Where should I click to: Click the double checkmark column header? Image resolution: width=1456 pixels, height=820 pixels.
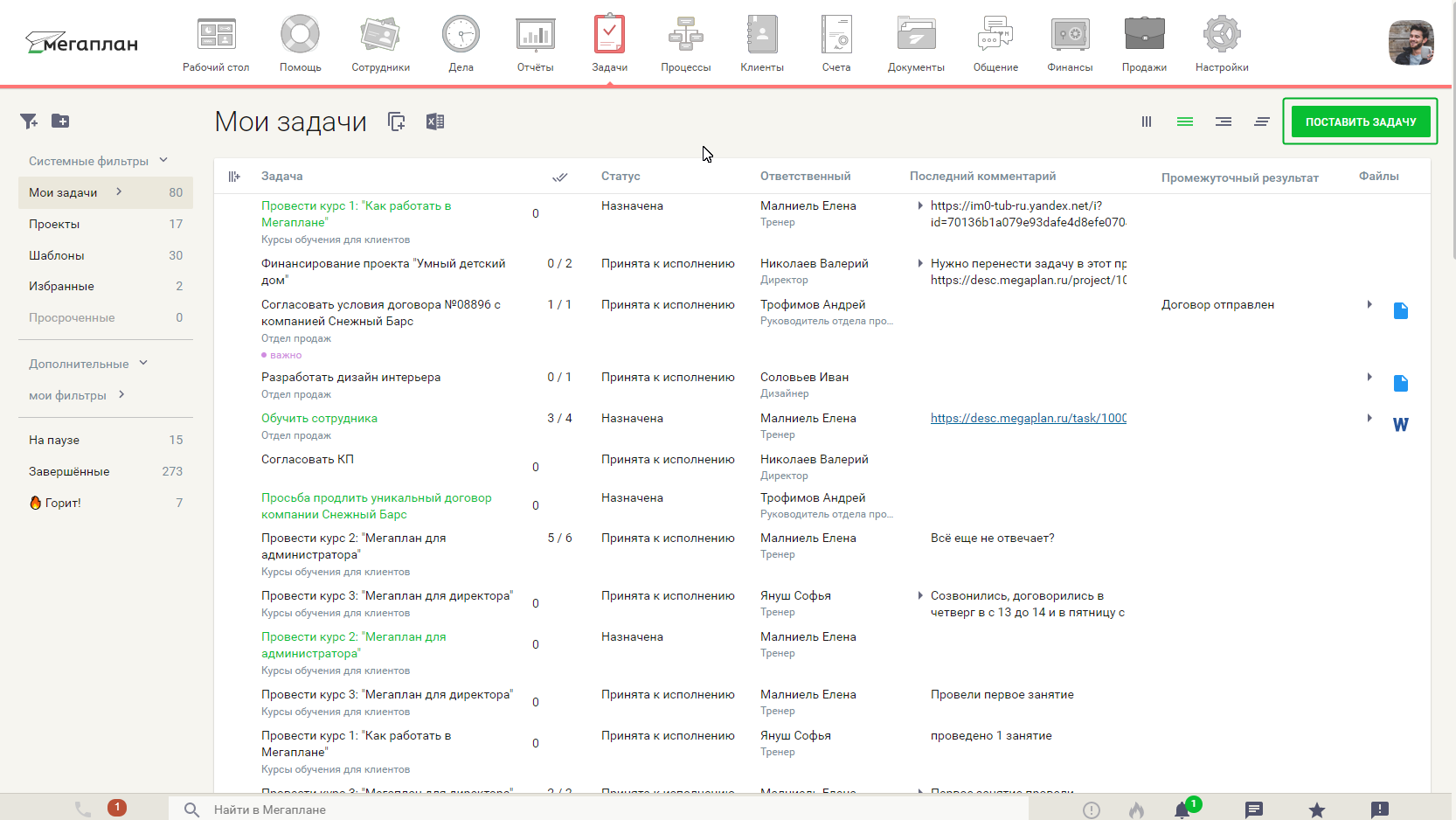(x=560, y=177)
